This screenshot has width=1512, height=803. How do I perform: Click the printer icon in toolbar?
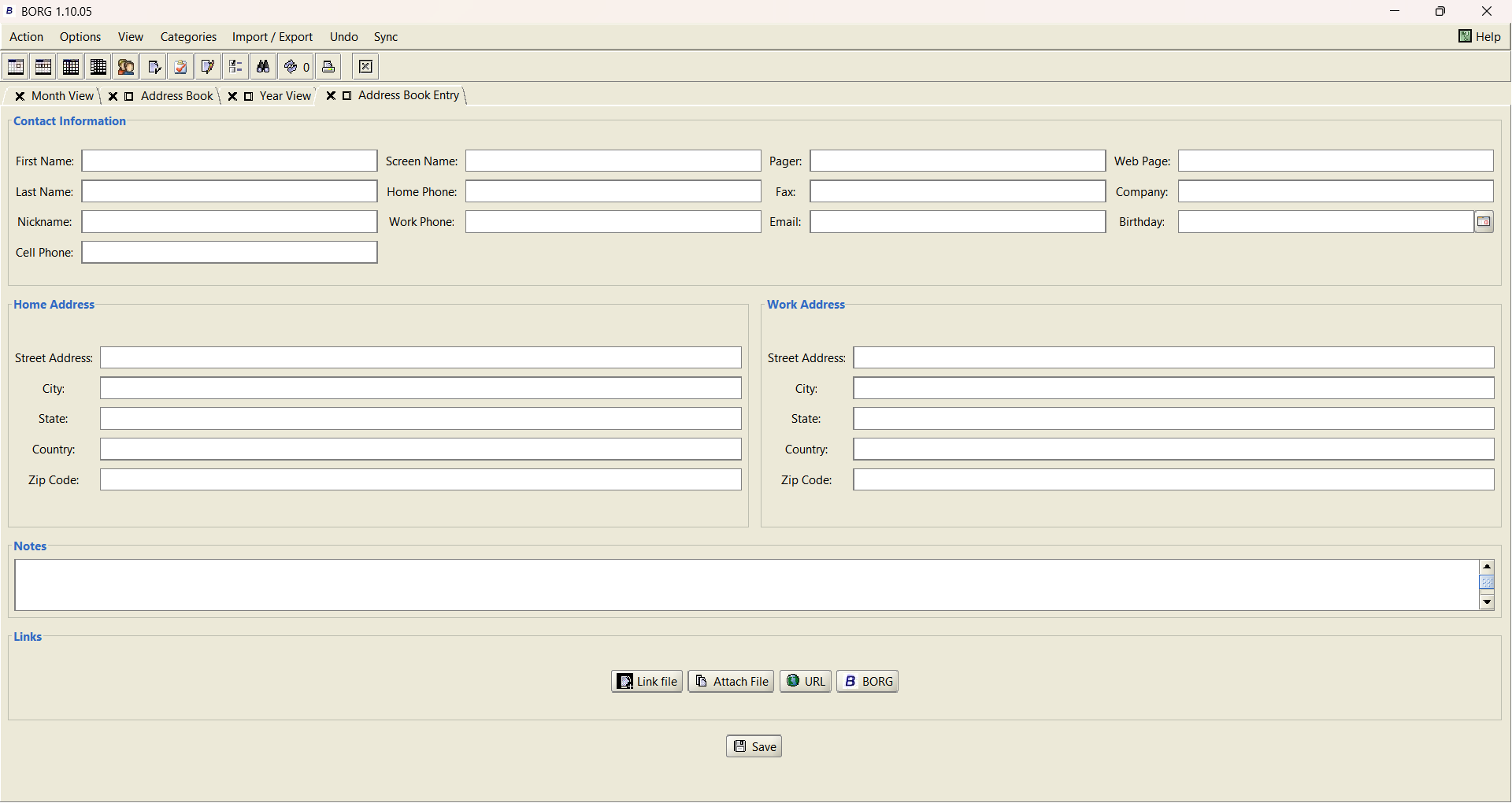[x=328, y=67]
